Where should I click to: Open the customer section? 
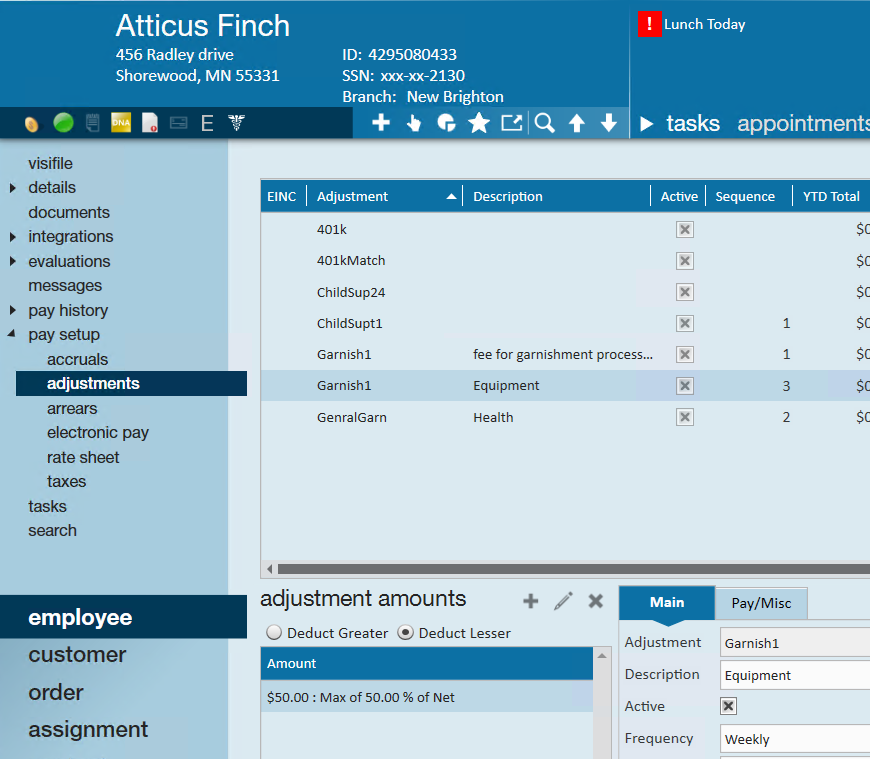[x=77, y=655]
